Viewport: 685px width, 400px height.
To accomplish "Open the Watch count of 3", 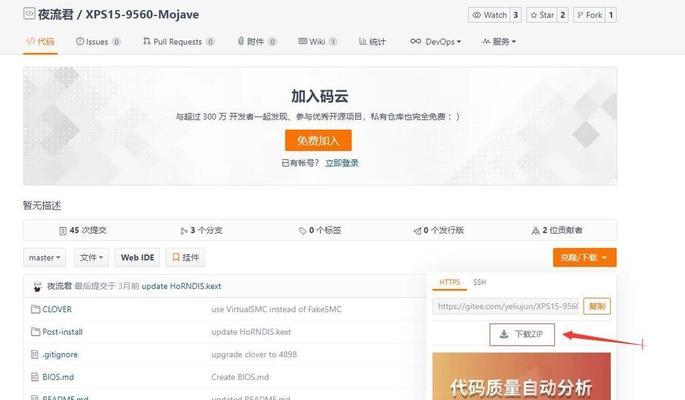I will tap(515, 15).
